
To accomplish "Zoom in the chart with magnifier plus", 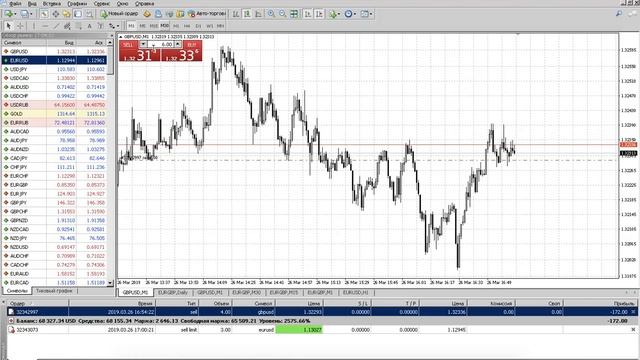I will 271,14.
